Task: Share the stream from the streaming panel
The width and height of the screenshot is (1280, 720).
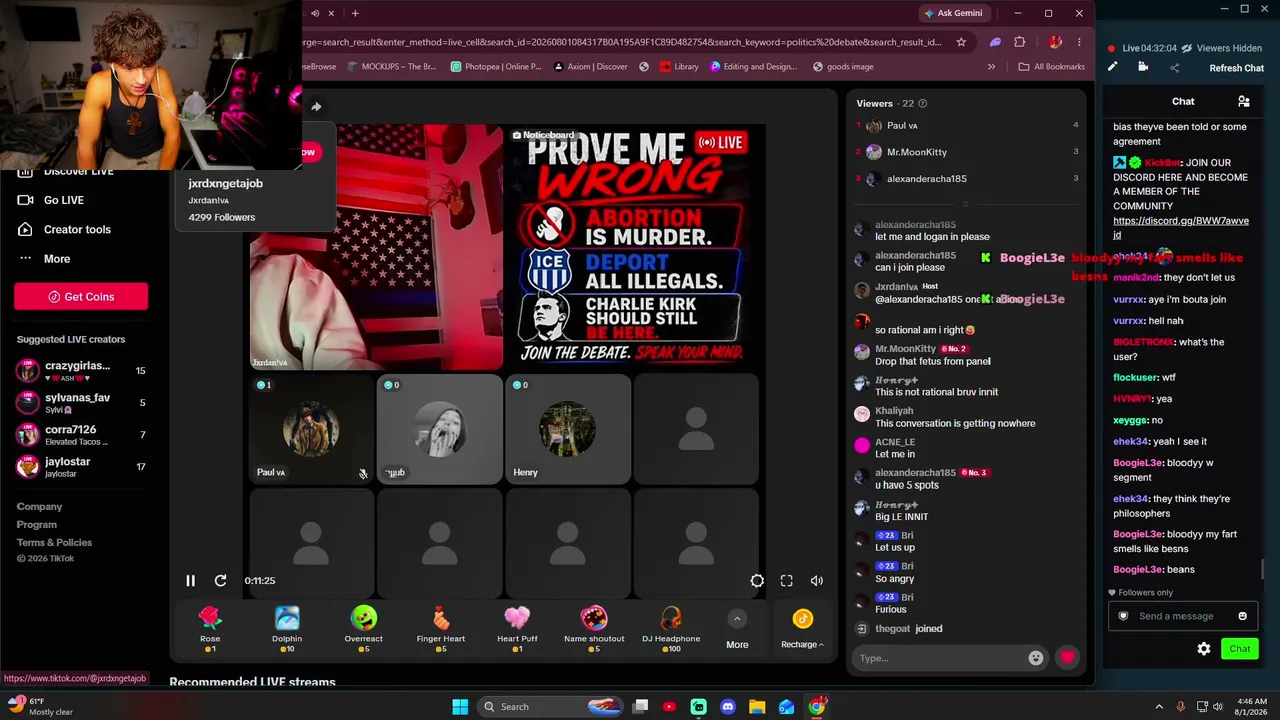Action: (1174, 67)
